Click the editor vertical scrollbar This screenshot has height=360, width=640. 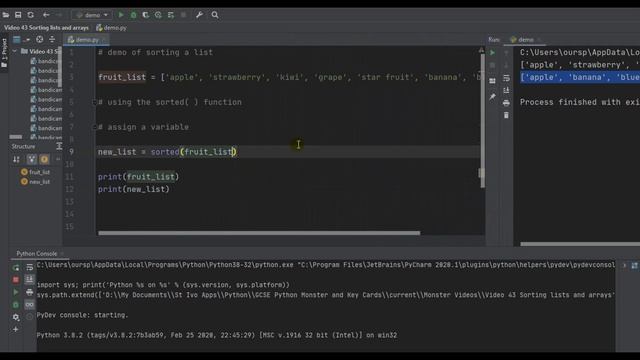pyautogui.click(x=482, y=120)
